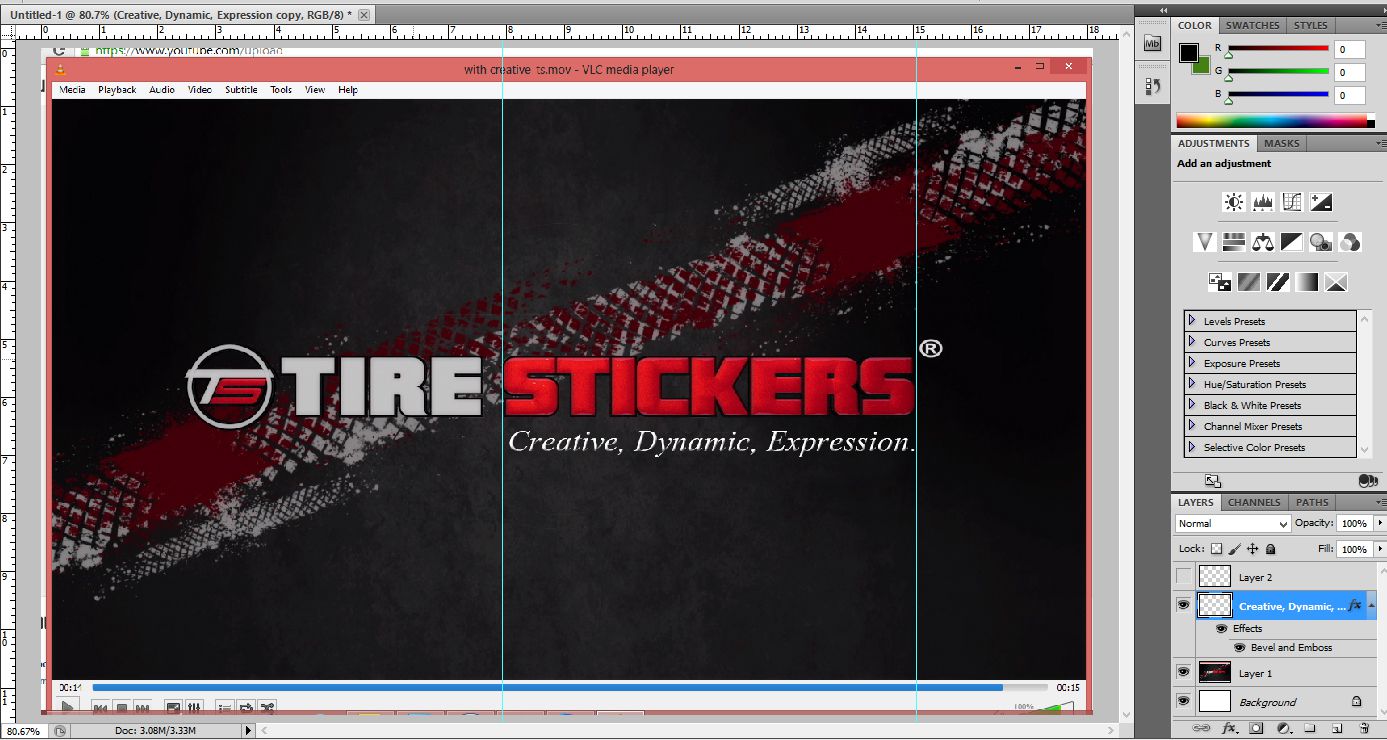Click the foreground color swatch
Image resolution: width=1387 pixels, height=740 pixels.
coord(1189,53)
